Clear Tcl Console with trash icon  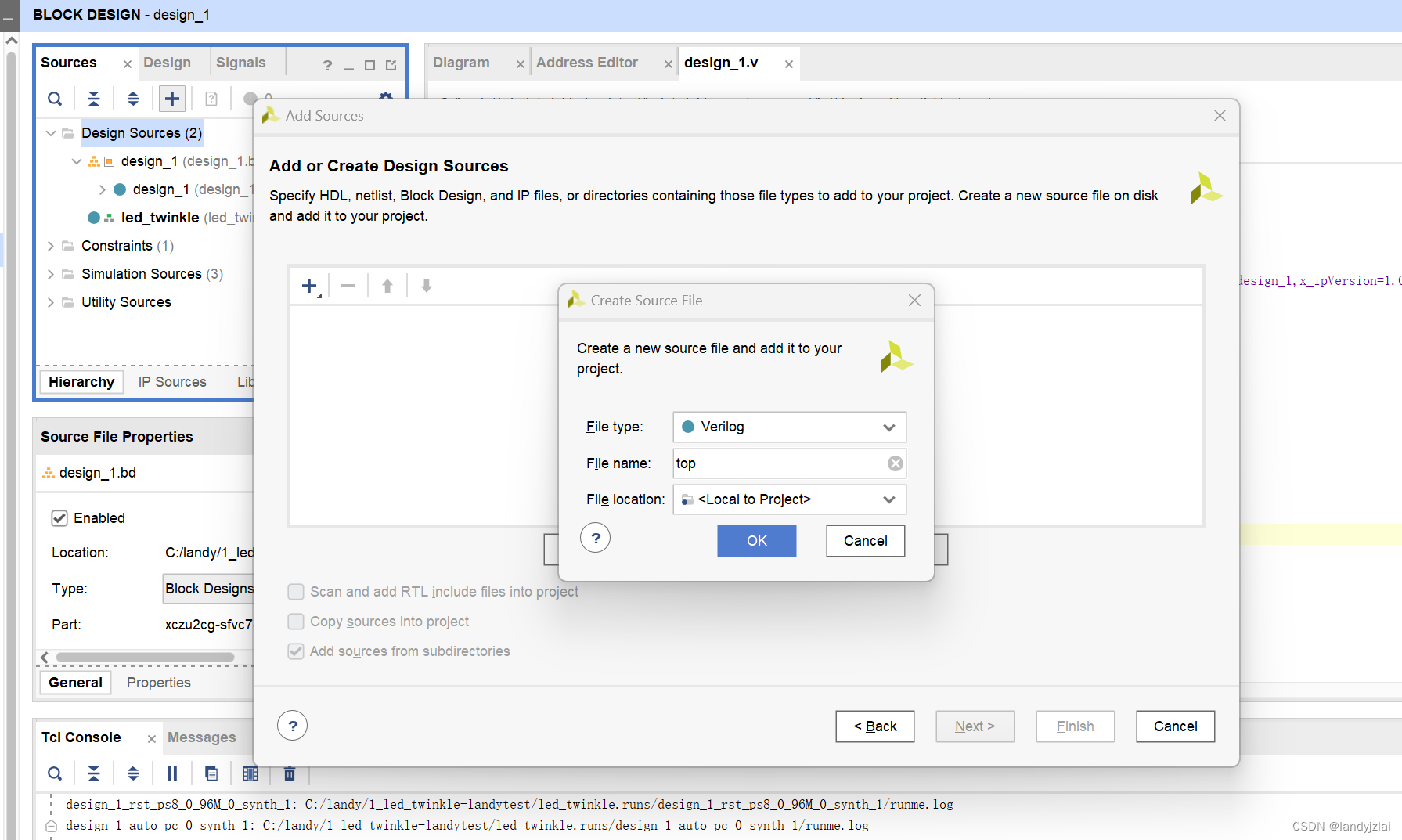tap(290, 773)
